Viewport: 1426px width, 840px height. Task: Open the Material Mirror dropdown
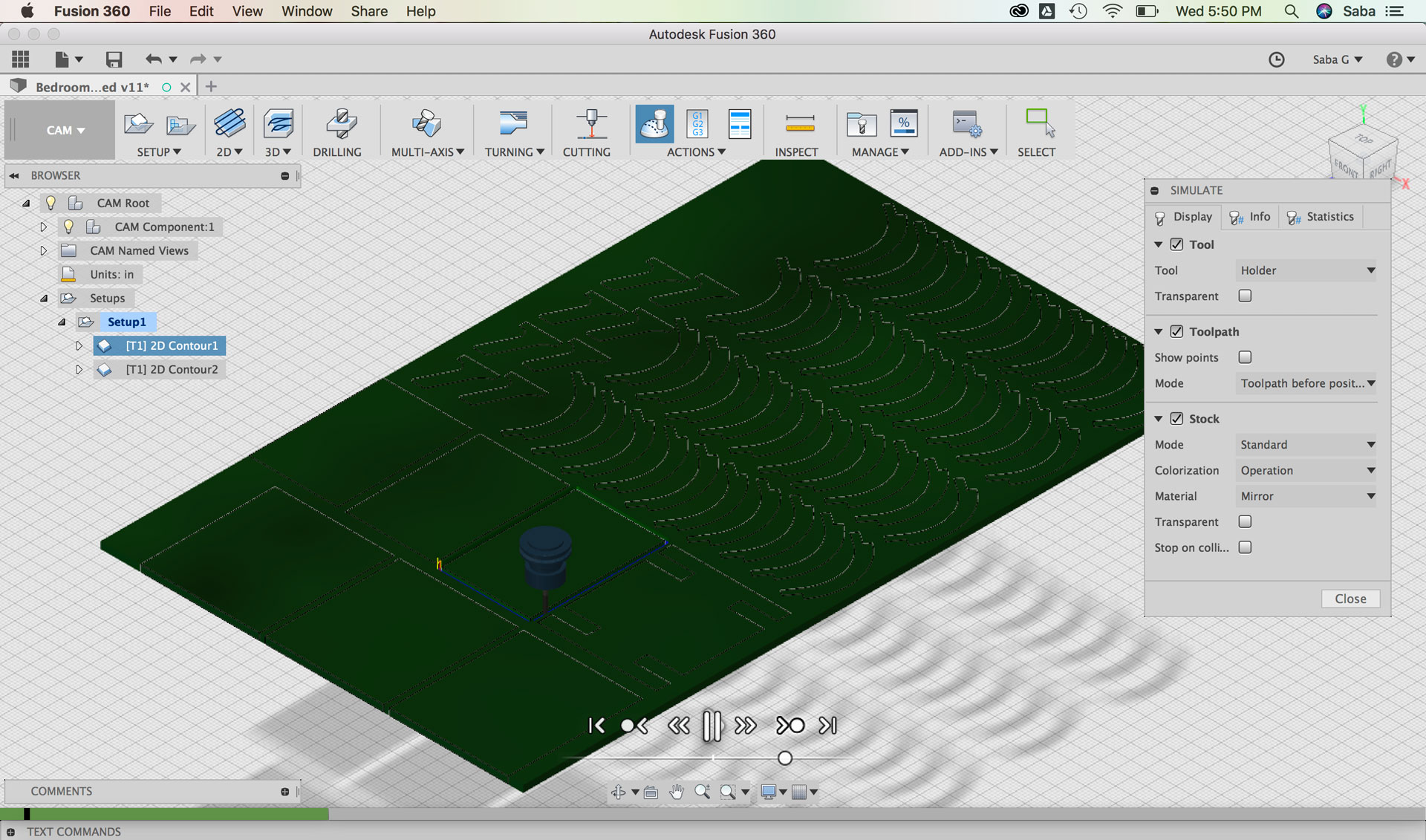coord(1306,496)
